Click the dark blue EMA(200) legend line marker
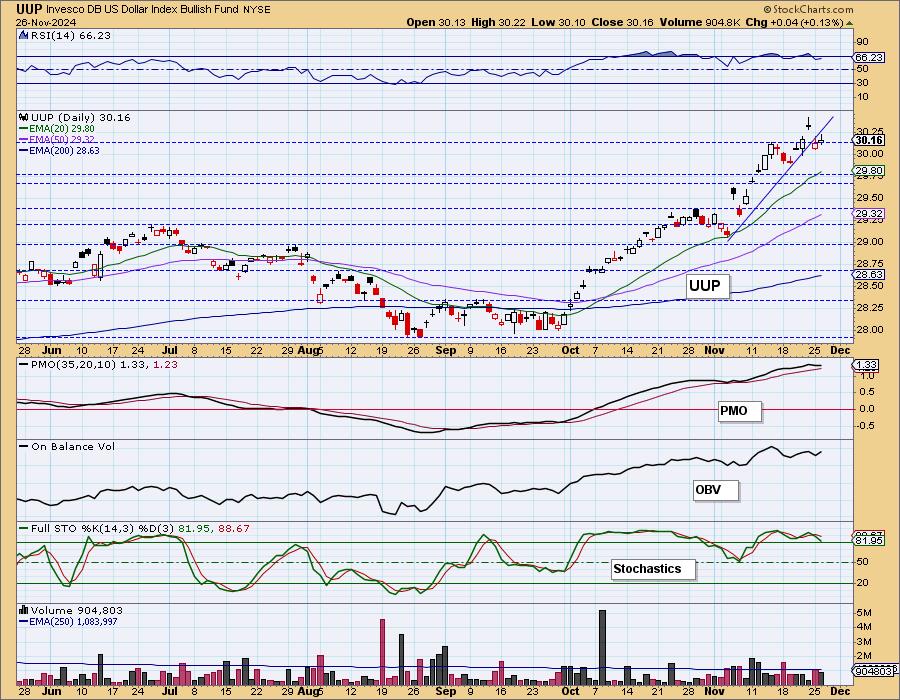The width and height of the screenshot is (900, 700). [24, 150]
